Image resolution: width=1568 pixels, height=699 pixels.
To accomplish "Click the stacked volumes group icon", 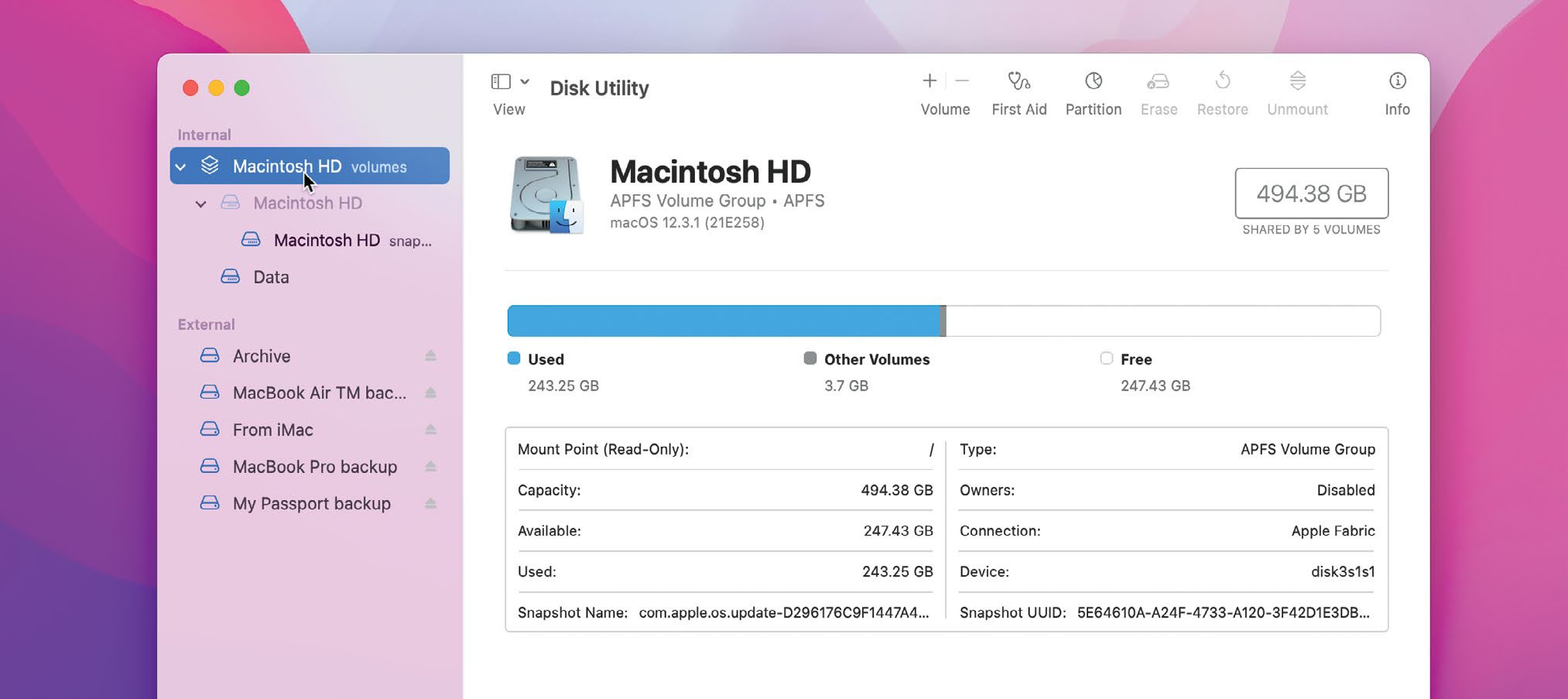I will click(x=210, y=165).
